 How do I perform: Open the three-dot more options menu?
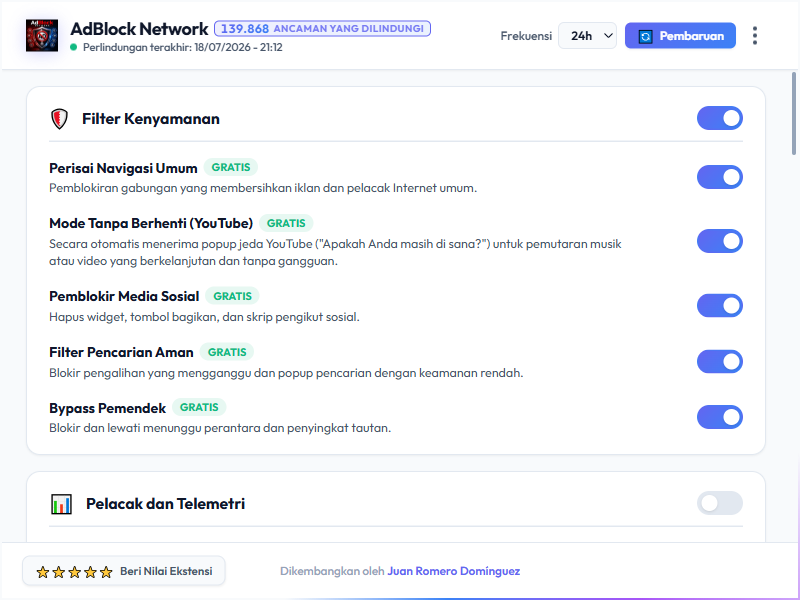click(x=755, y=36)
